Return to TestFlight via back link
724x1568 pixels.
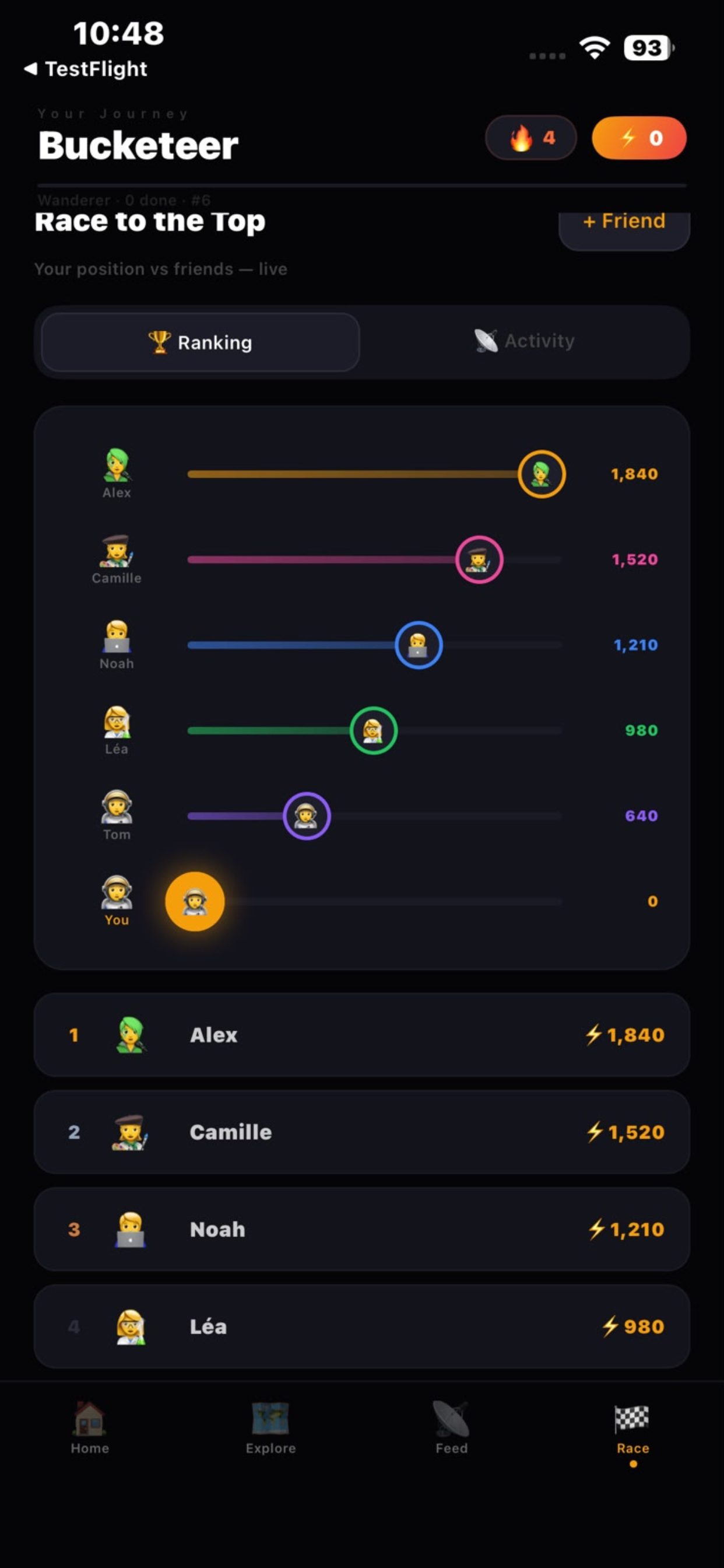click(86, 69)
